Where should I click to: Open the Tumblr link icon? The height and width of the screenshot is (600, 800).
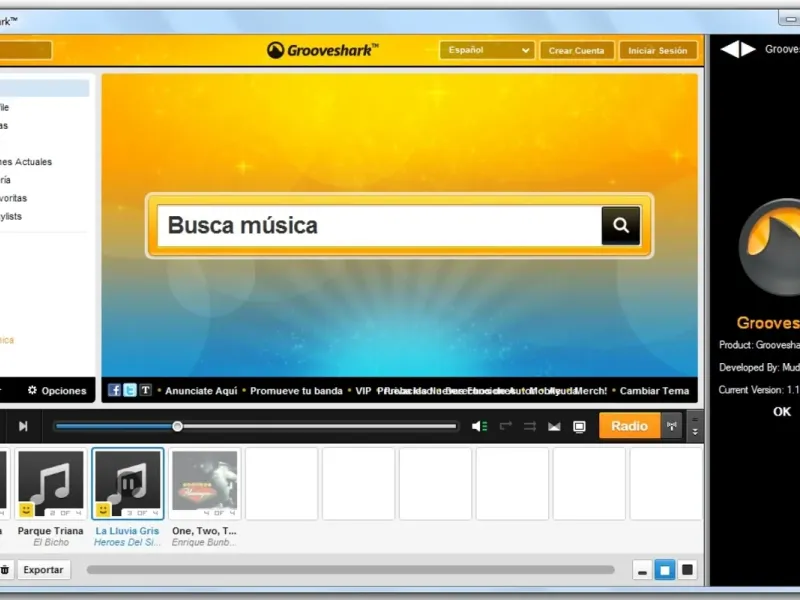click(145, 390)
